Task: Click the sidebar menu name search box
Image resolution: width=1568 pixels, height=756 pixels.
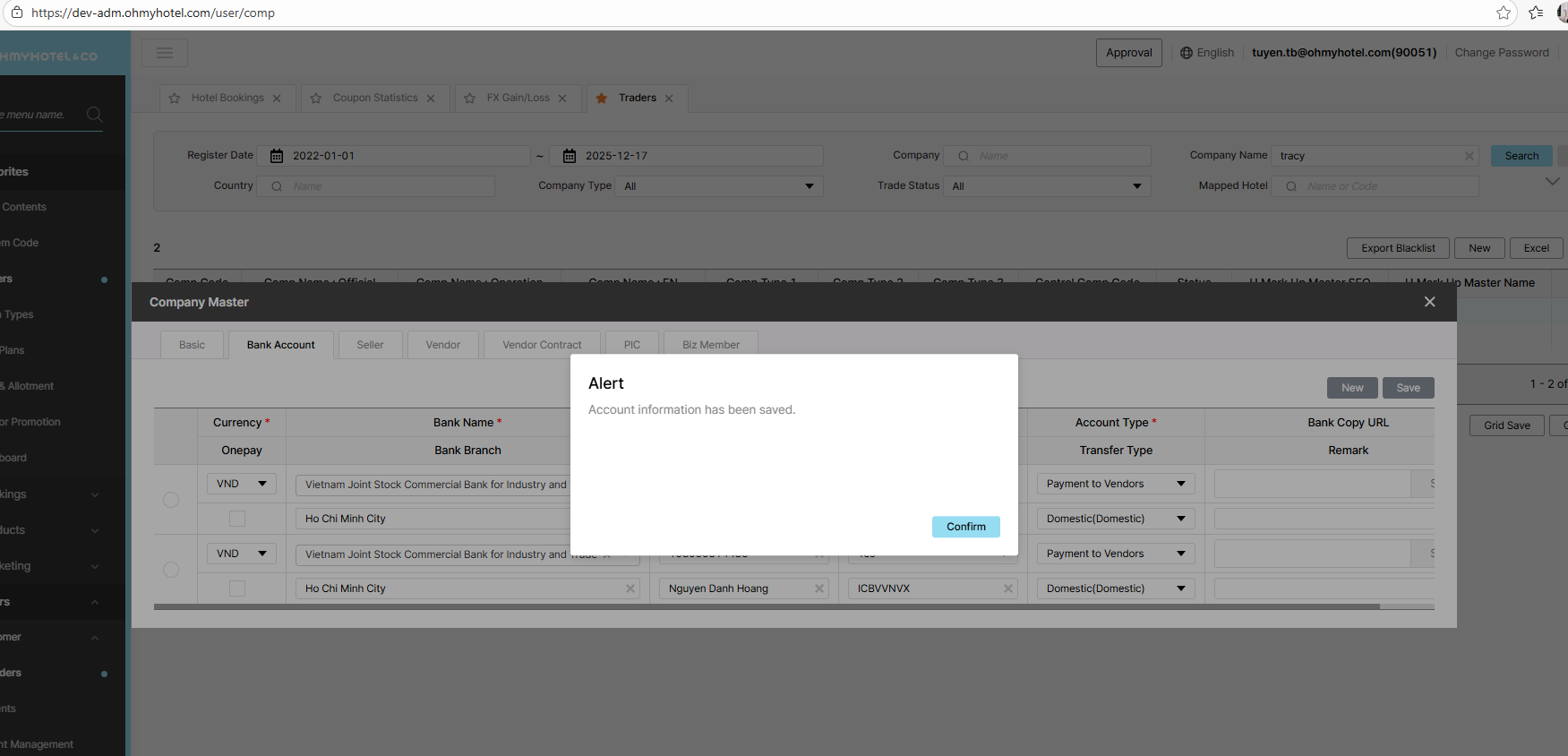Action: [x=51, y=115]
